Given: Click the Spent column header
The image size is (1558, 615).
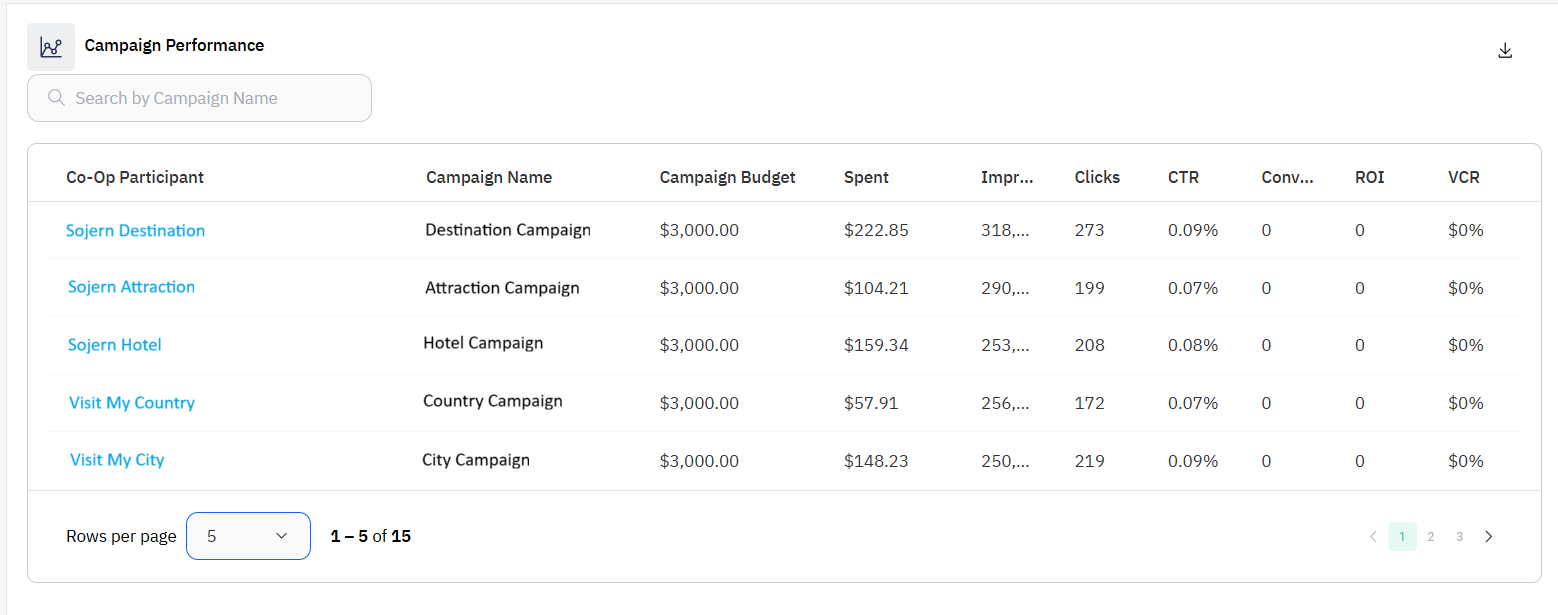Looking at the screenshot, I should pyautogui.click(x=866, y=177).
